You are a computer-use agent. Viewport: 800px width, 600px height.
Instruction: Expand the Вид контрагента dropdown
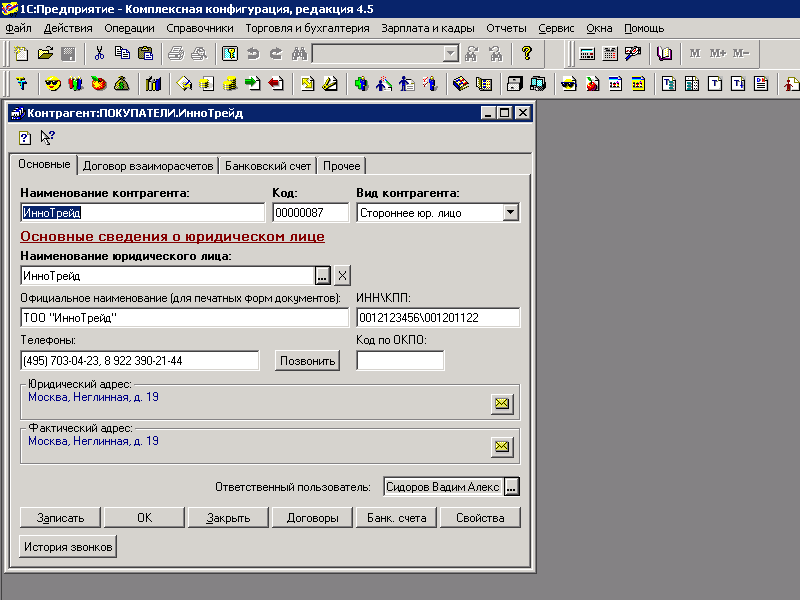[x=510, y=212]
